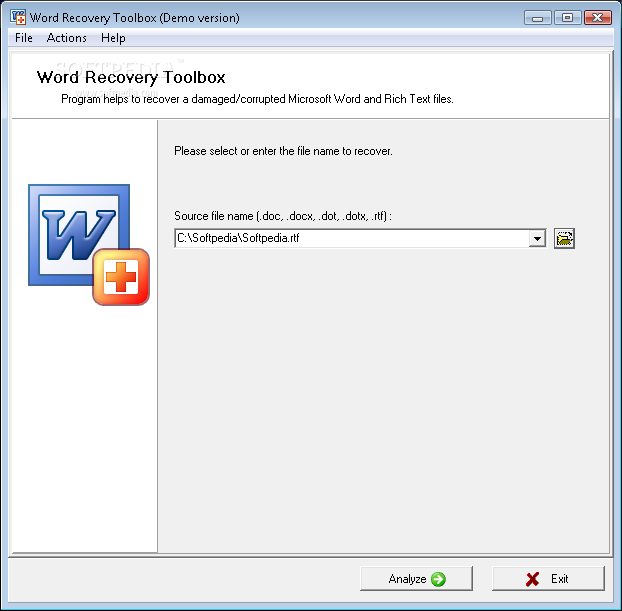Close the Word Recovery Toolbox window
This screenshot has height=611, width=622.
(x=598, y=18)
